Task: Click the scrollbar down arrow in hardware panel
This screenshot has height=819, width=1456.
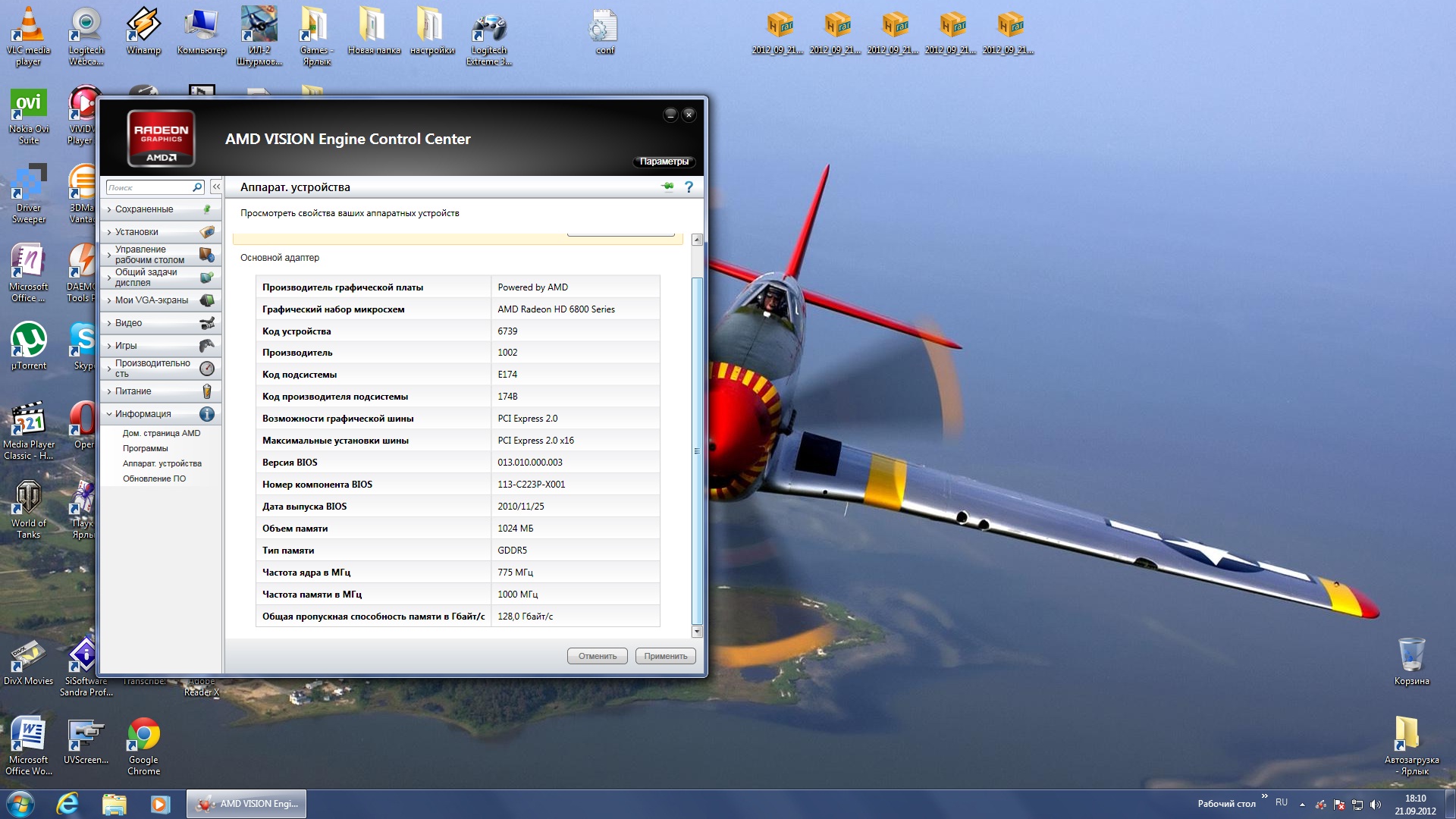Action: (697, 632)
